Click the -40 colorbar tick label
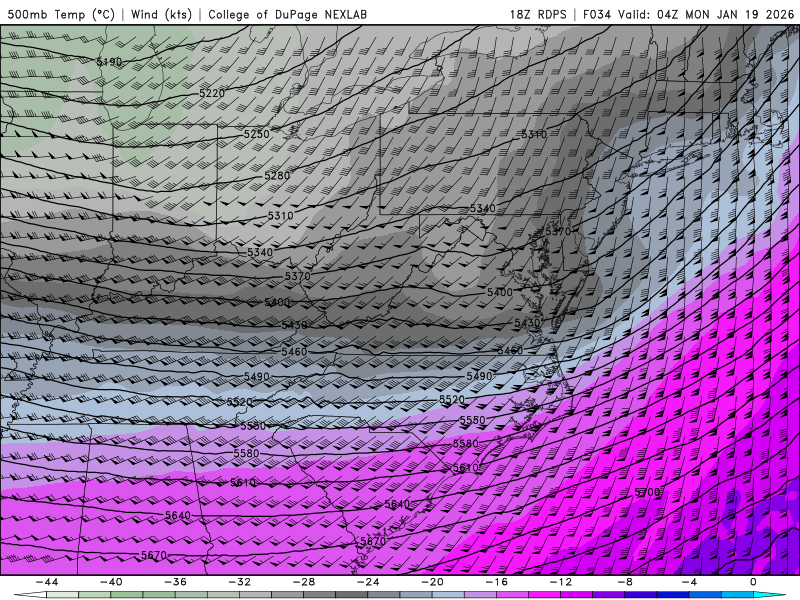This screenshot has width=800, height=600. [x=111, y=582]
